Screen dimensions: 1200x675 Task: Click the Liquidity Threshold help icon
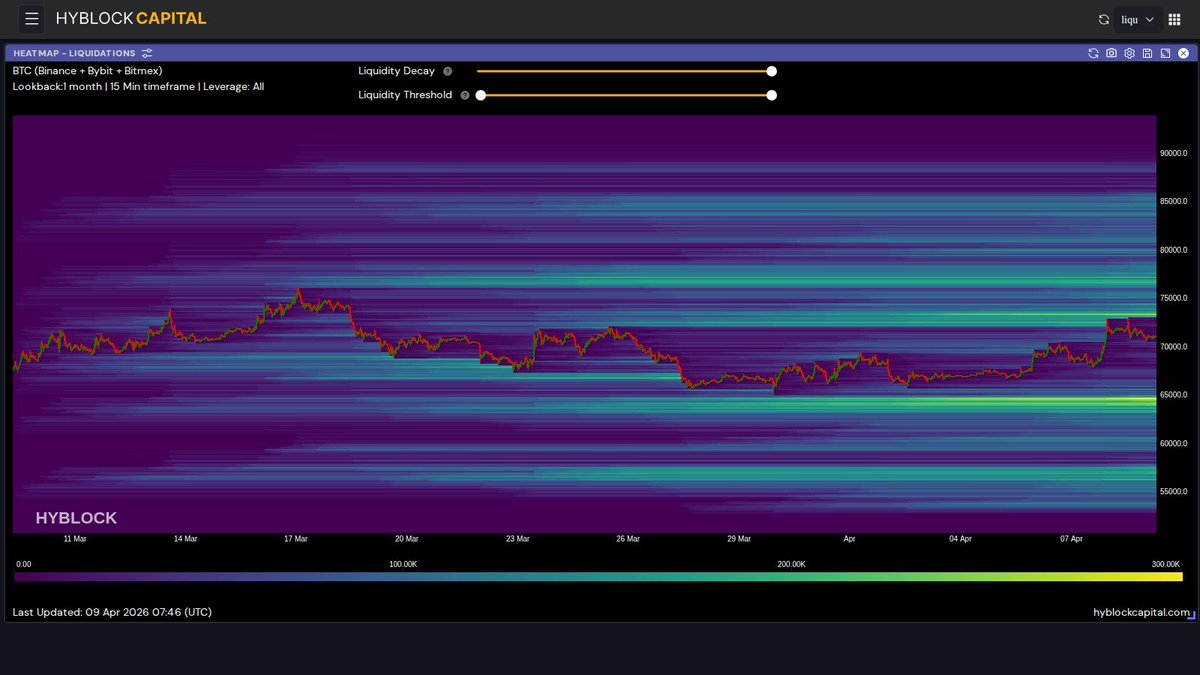[x=464, y=95]
